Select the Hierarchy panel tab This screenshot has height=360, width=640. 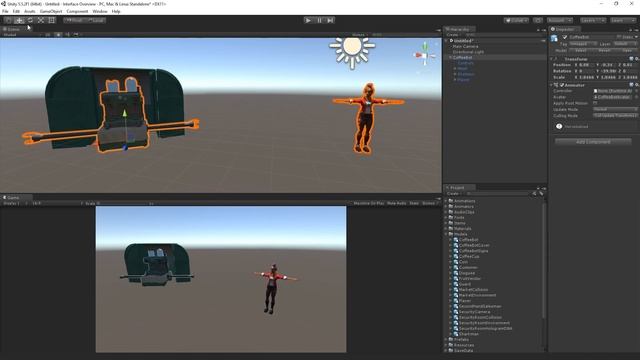460,29
